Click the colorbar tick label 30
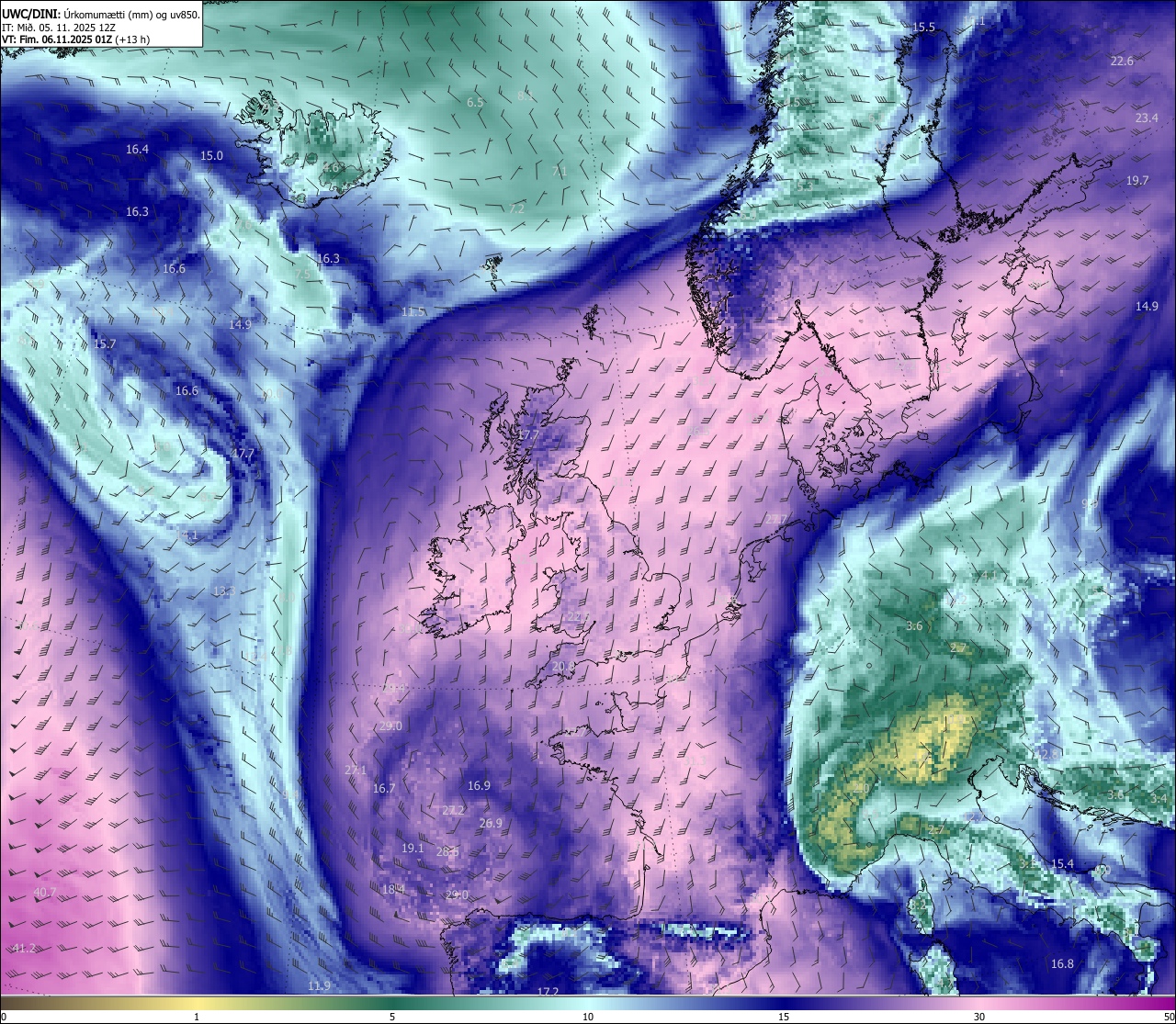Viewport: 1176px width, 1024px height. 979,1017
